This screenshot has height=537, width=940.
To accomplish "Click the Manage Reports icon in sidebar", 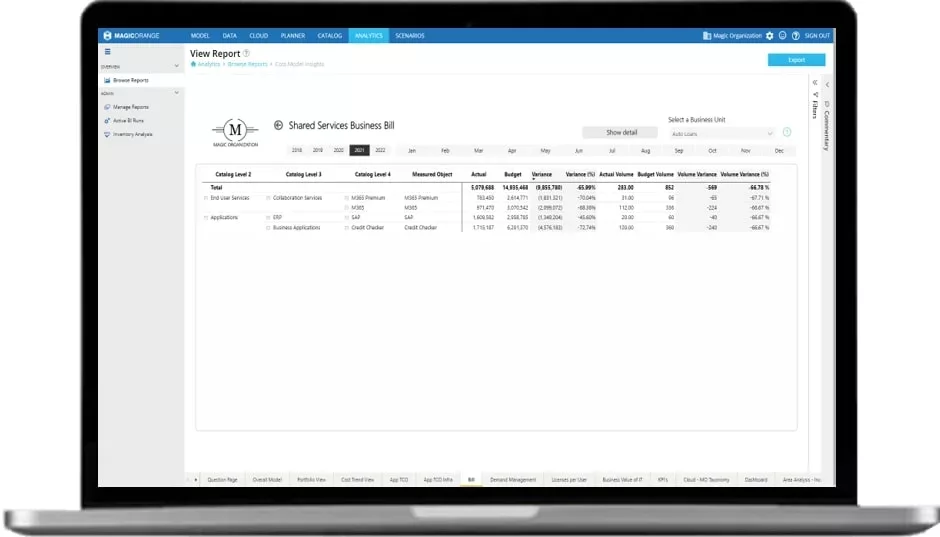I will [x=107, y=107].
